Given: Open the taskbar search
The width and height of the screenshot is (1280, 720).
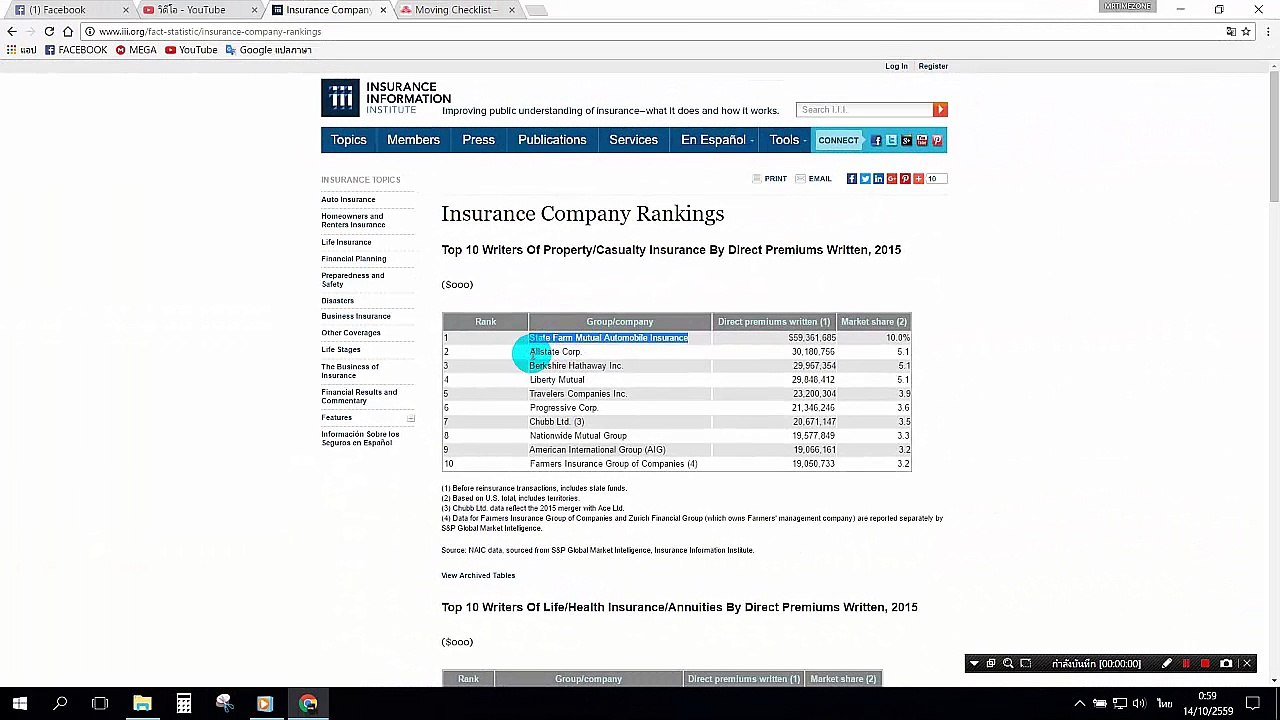Looking at the screenshot, I should [x=60, y=704].
